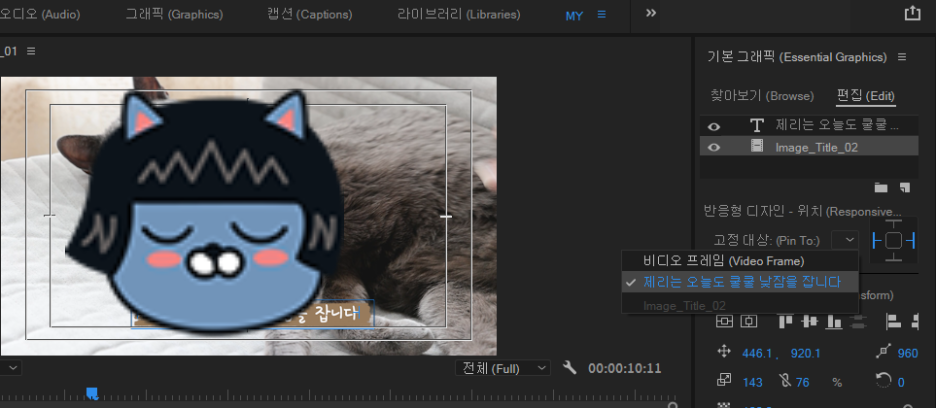Click the Essential Graphics panel title
The width and height of the screenshot is (936, 408).
coord(797,57)
